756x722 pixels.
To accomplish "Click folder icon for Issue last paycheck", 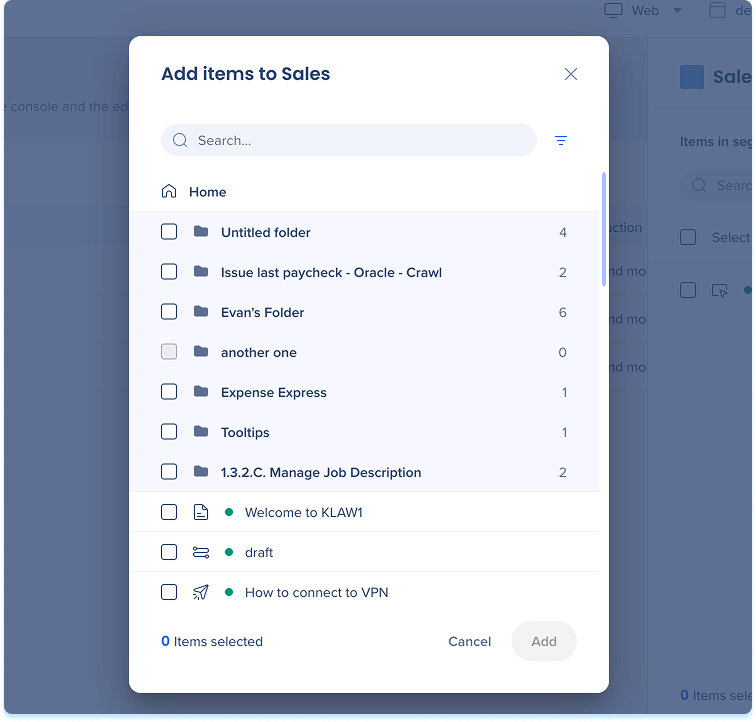I will click(201, 272).
